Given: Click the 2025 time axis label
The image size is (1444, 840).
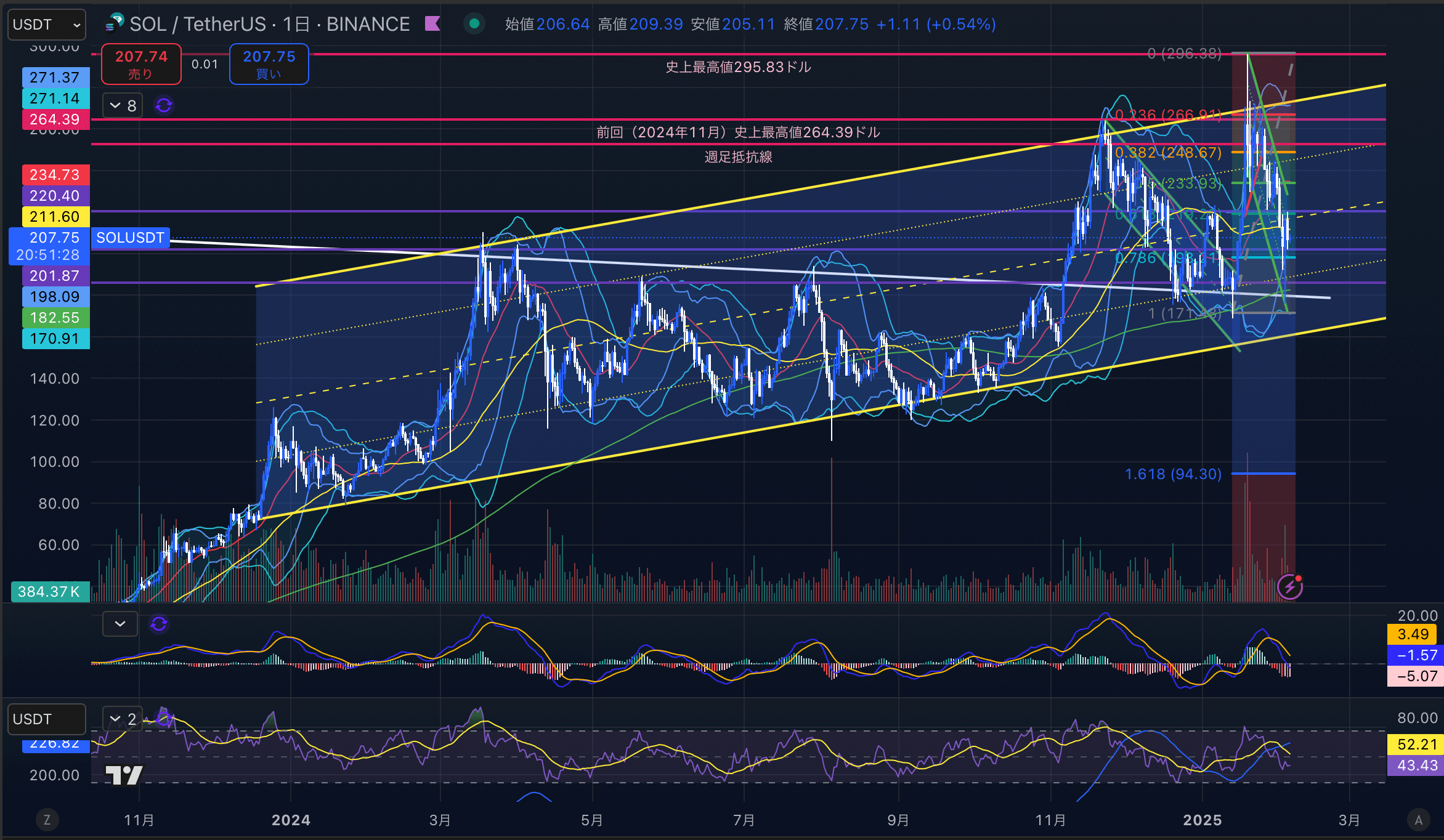Looking at the screenshot, I should click(1203, 820).
